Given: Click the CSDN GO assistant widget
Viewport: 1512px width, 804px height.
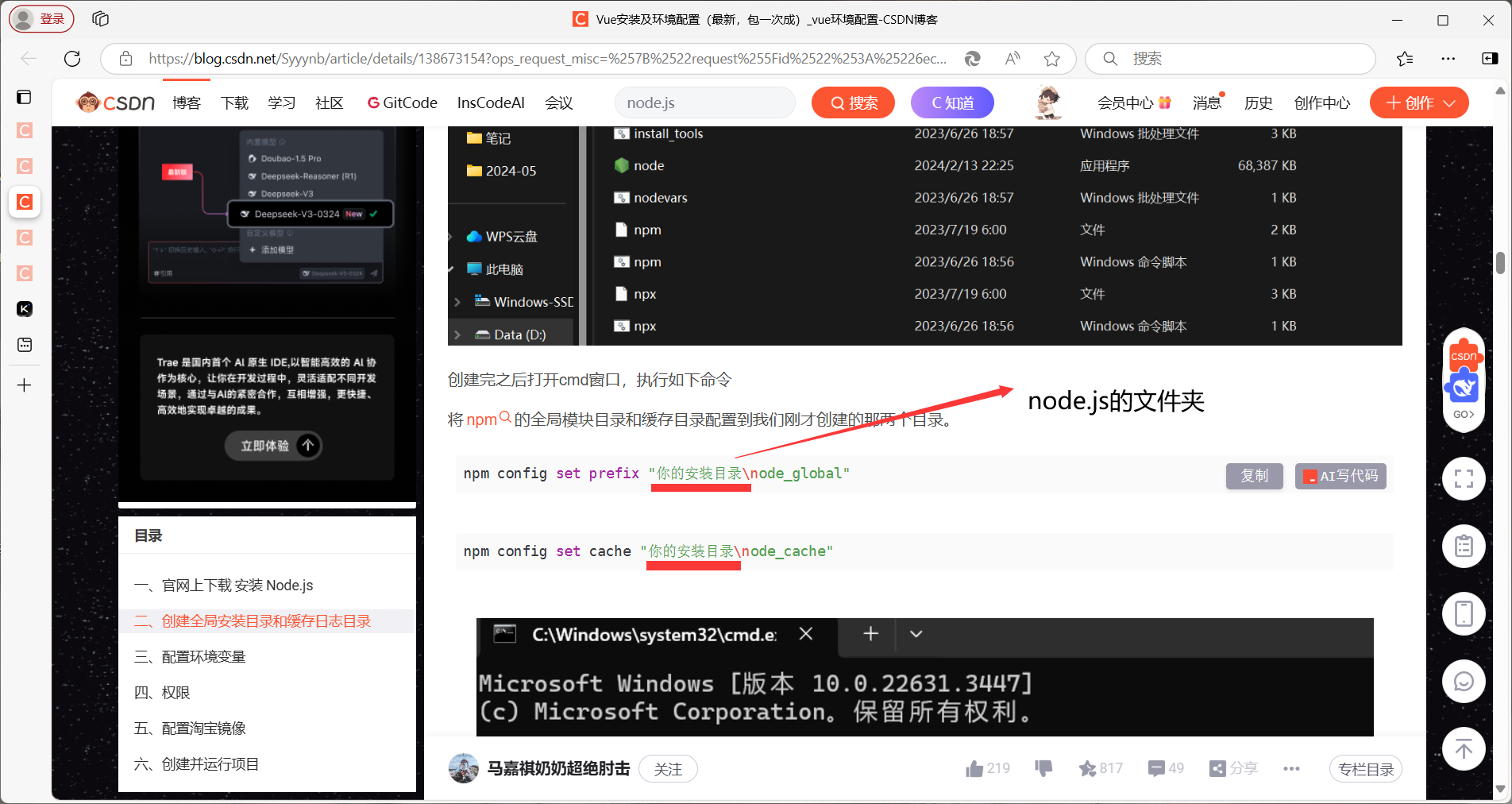Looking at the screenshot, I should pos(1464,381).
